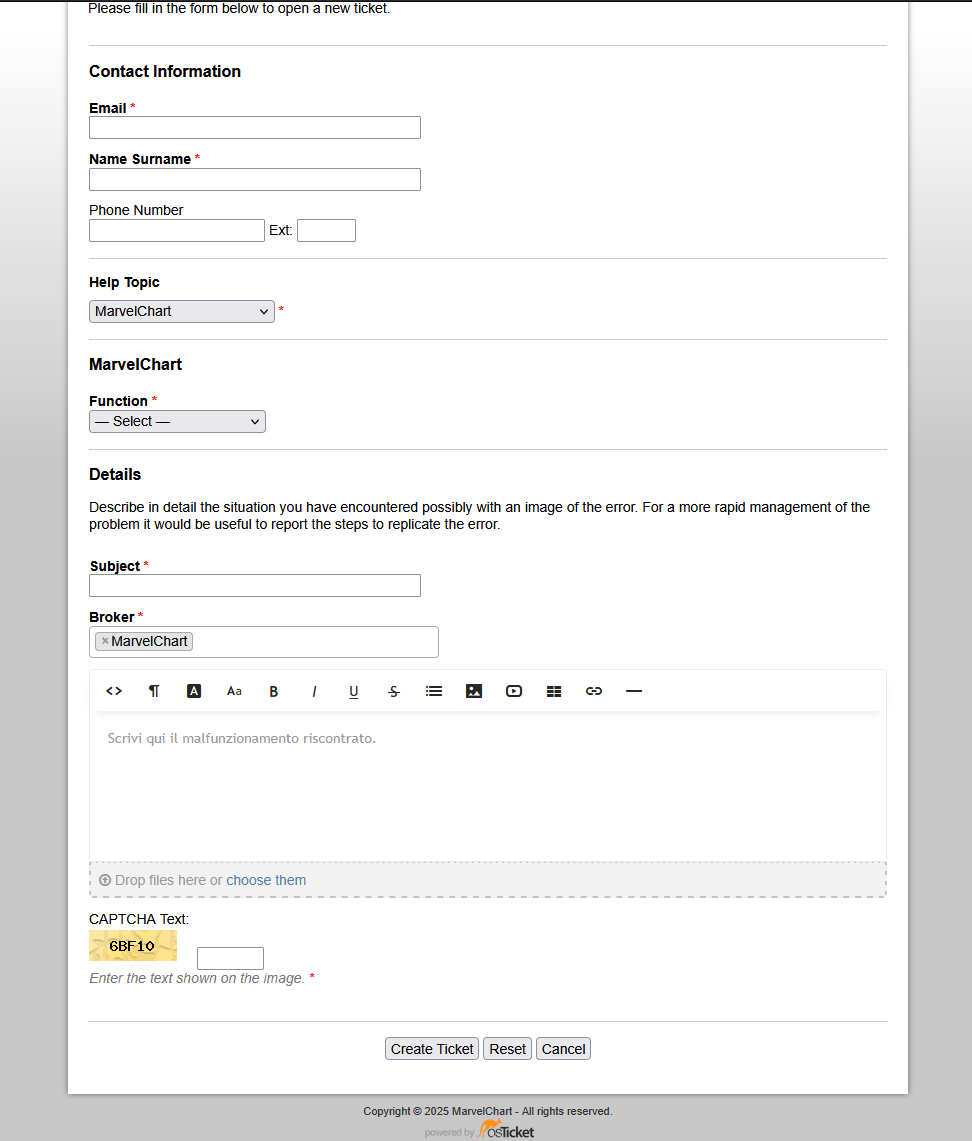Toggle underline formatting
The image size is (972, 1141).
[354, 691]
